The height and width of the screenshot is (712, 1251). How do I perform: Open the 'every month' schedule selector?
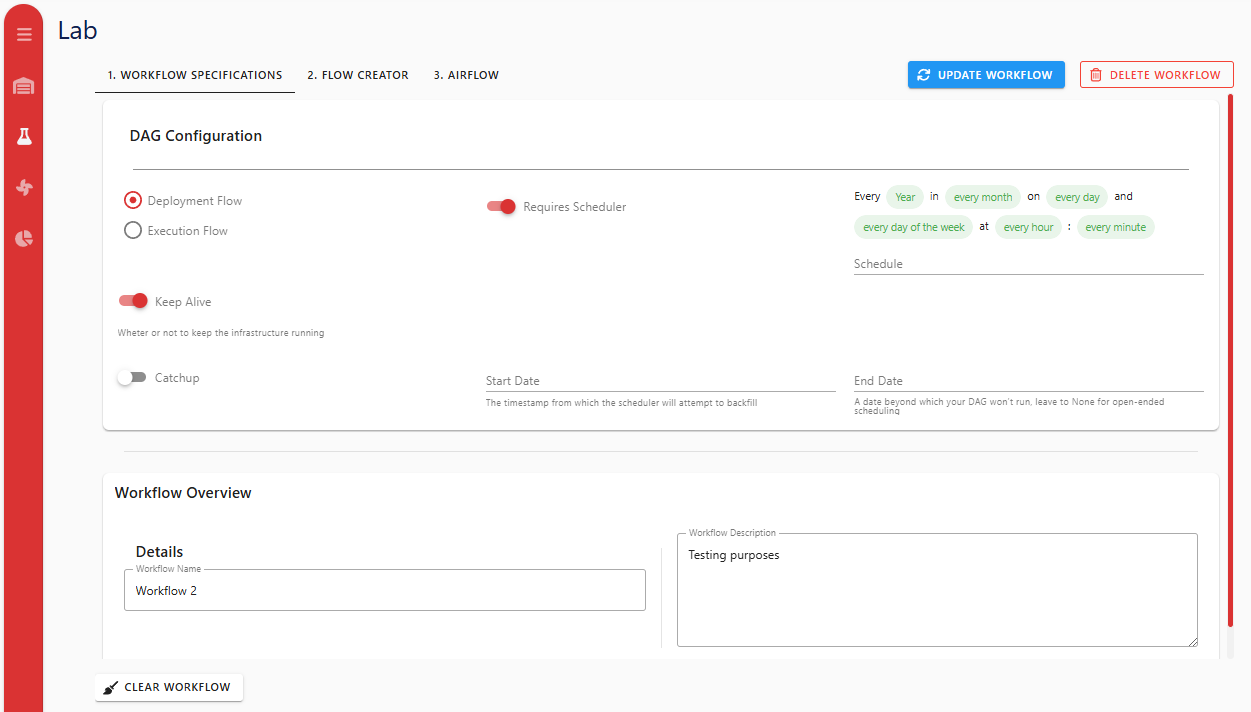[982, 196]
